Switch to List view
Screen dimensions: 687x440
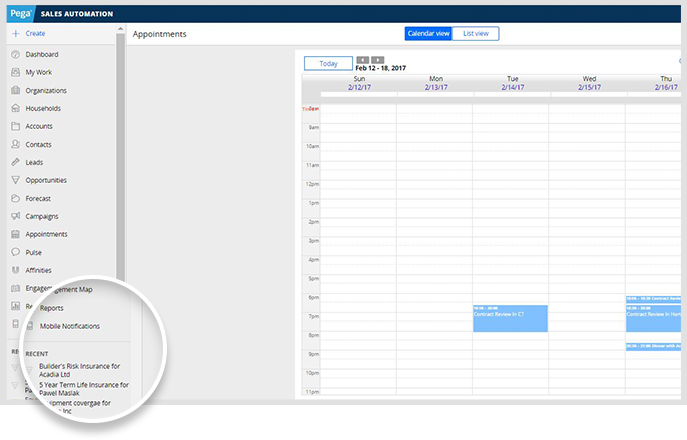[x=475, y=33]
